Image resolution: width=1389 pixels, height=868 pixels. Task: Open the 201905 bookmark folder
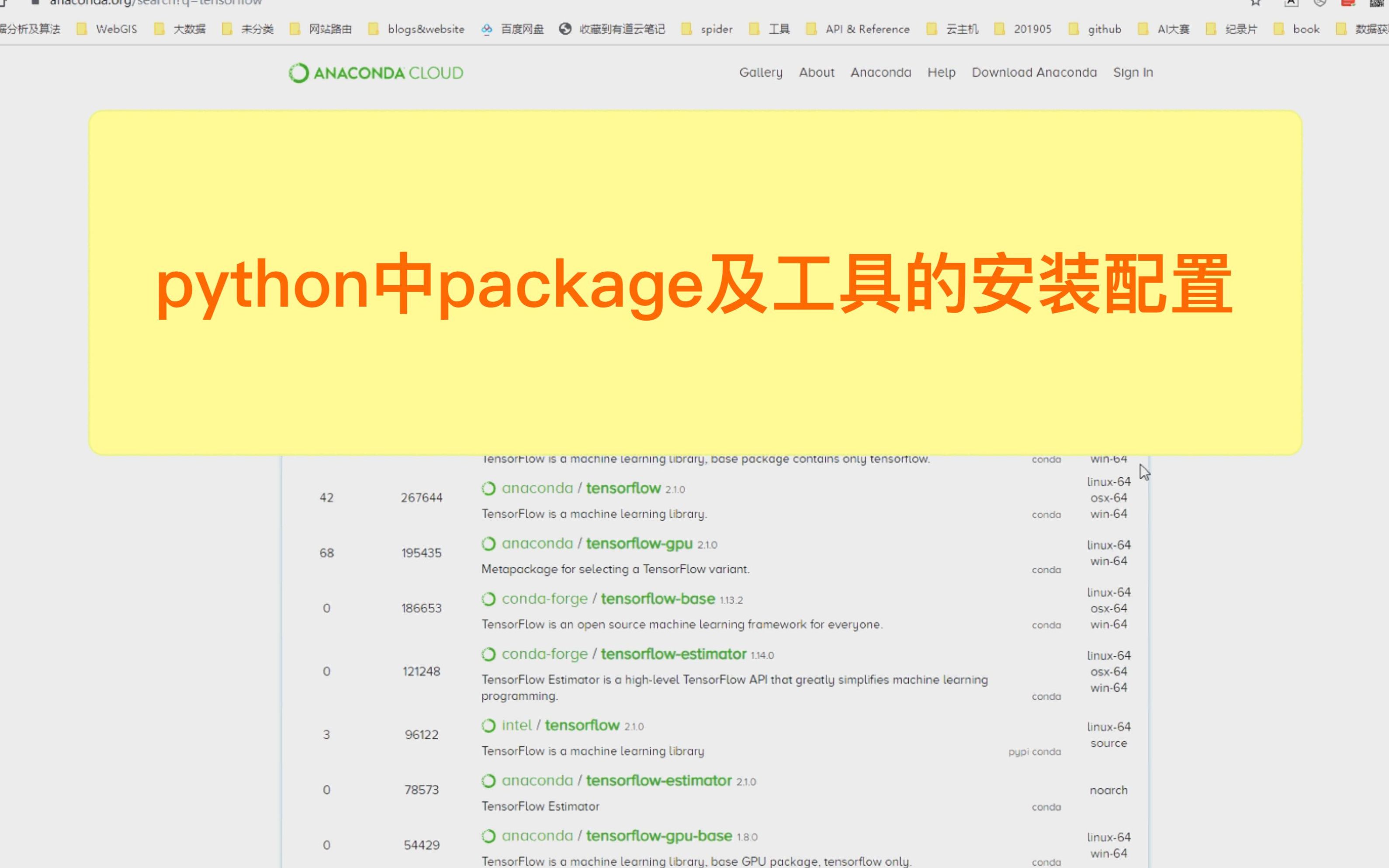pos(1023,29)
